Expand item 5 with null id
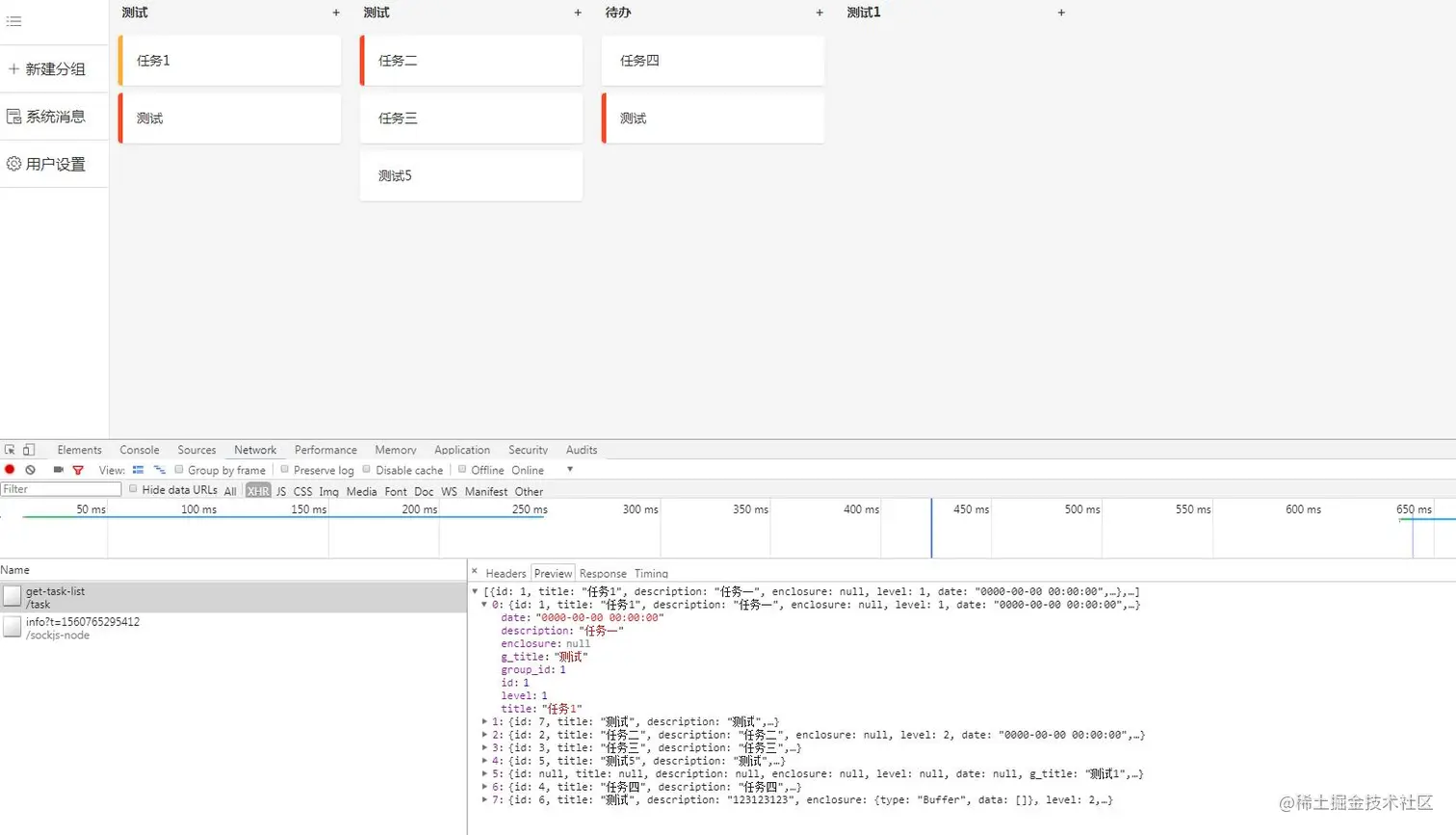Image resolution: width=1456 pixels, height=835 pixels. tap(484, 773)
